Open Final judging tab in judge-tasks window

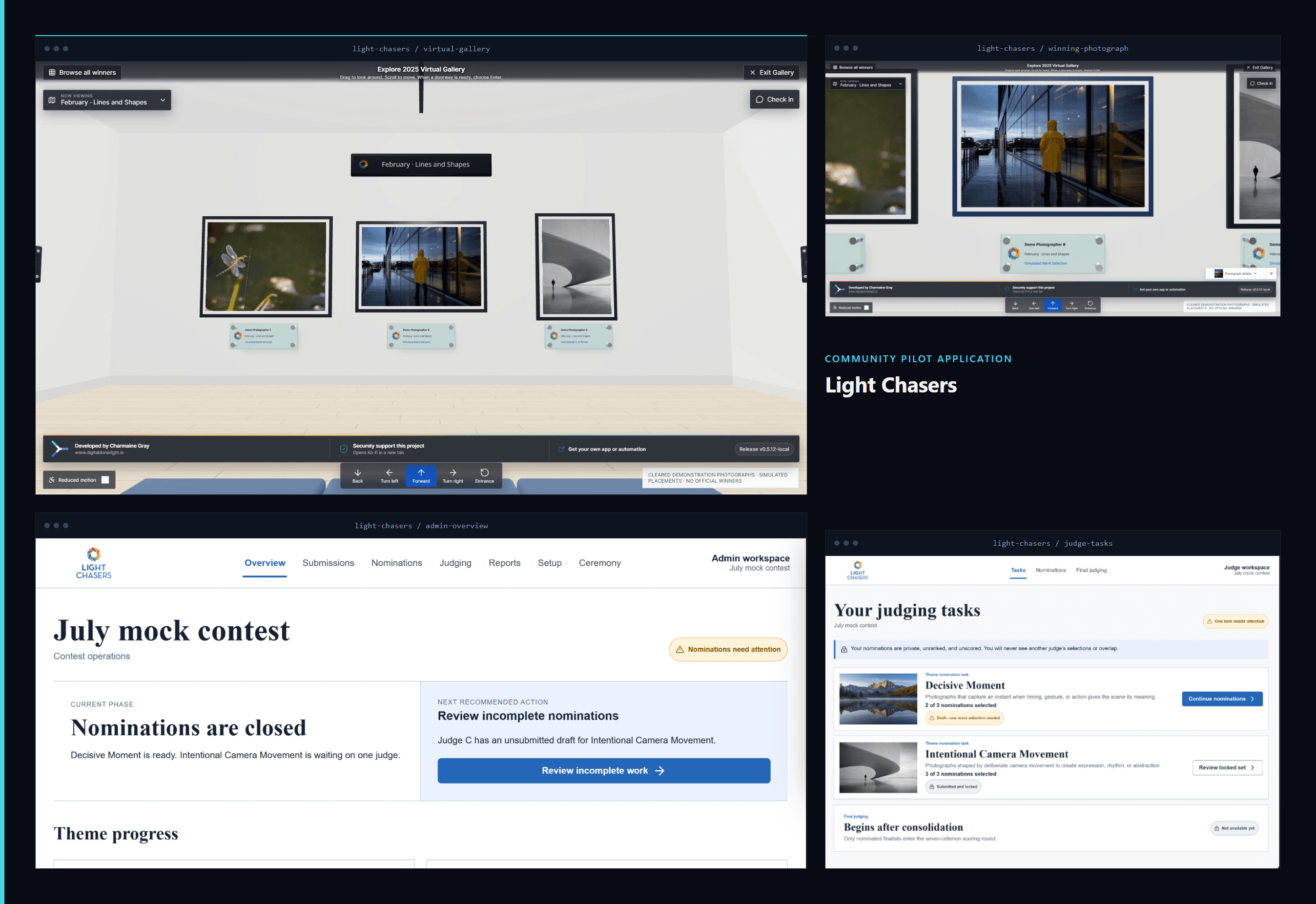pyautogui.click(x=1091, y=571)
